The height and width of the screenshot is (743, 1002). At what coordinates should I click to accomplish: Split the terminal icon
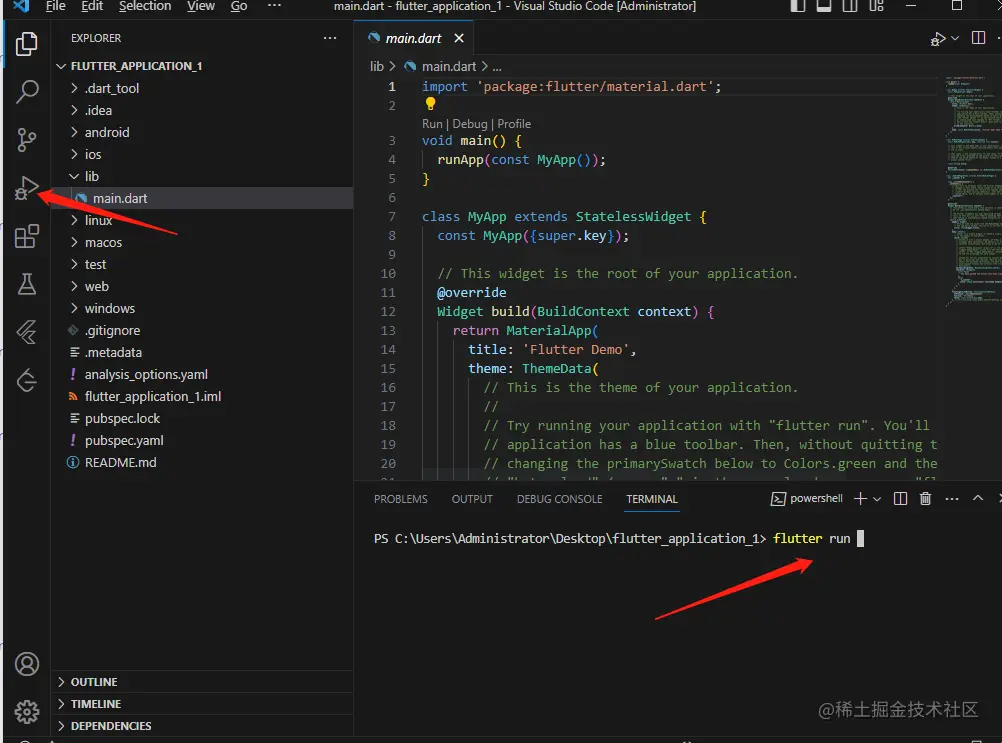[x=900, y=499]
